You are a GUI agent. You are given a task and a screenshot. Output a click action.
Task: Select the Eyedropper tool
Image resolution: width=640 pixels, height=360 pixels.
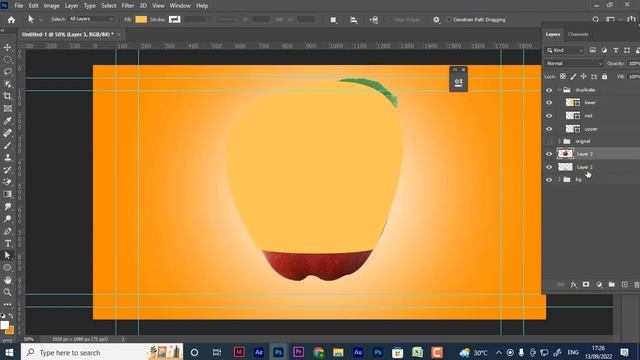coord(7,121)
